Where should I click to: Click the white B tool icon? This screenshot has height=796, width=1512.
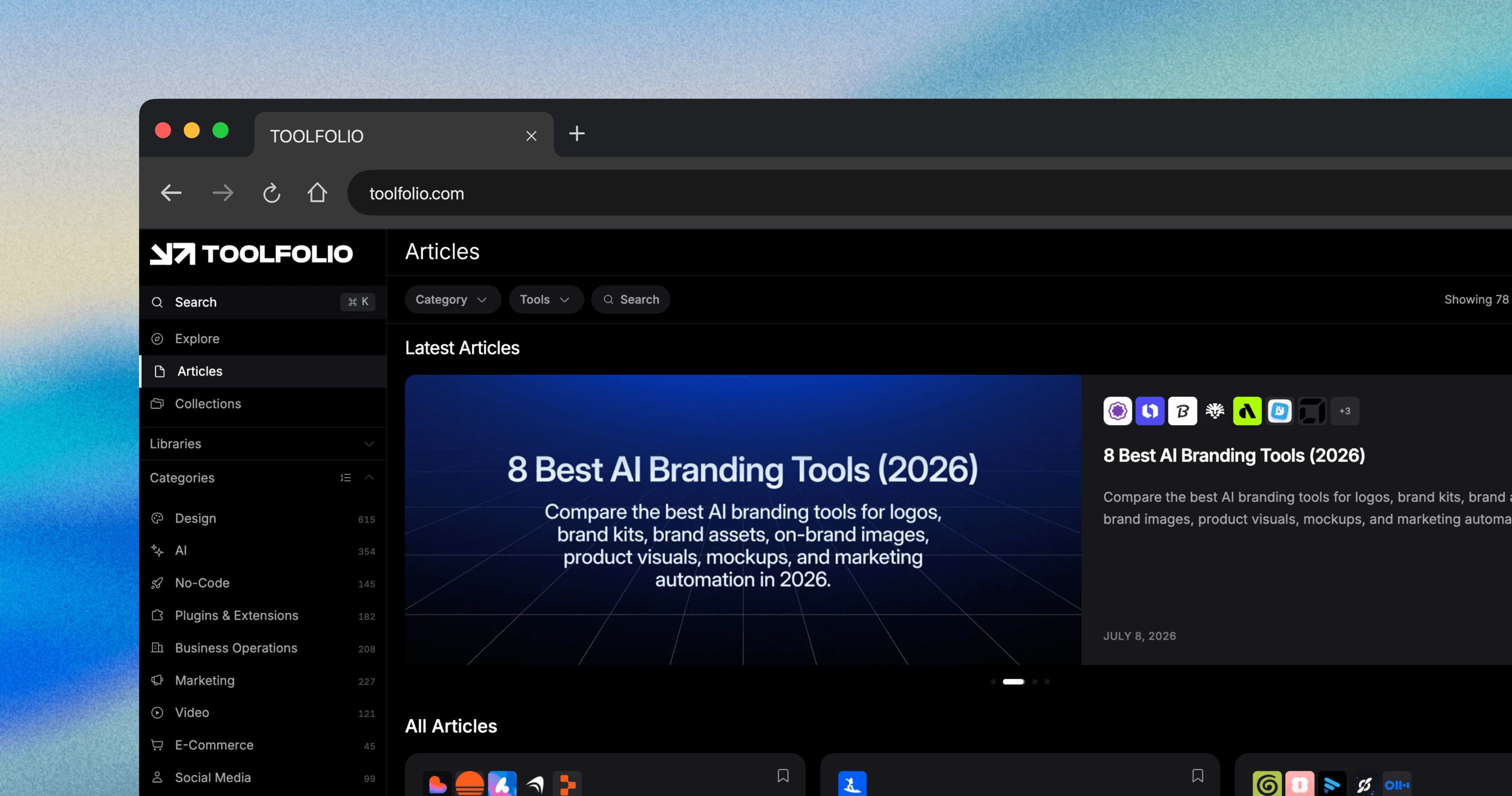click(x=1182, y=411)
